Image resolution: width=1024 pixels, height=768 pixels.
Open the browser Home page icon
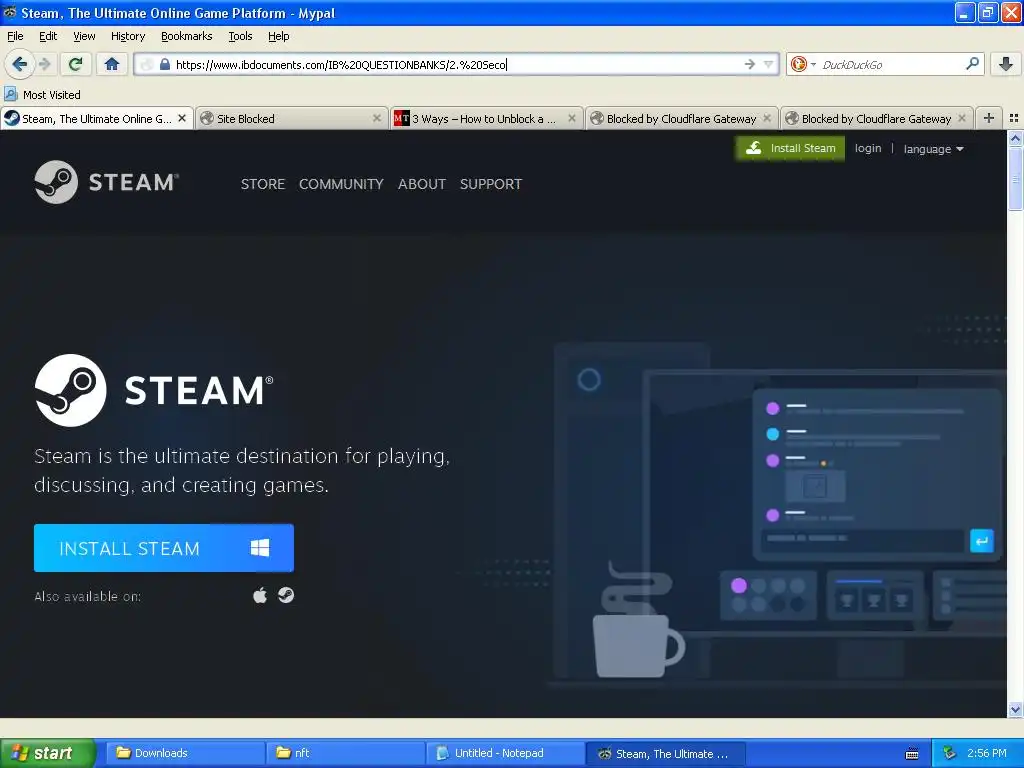coord(112,64)
